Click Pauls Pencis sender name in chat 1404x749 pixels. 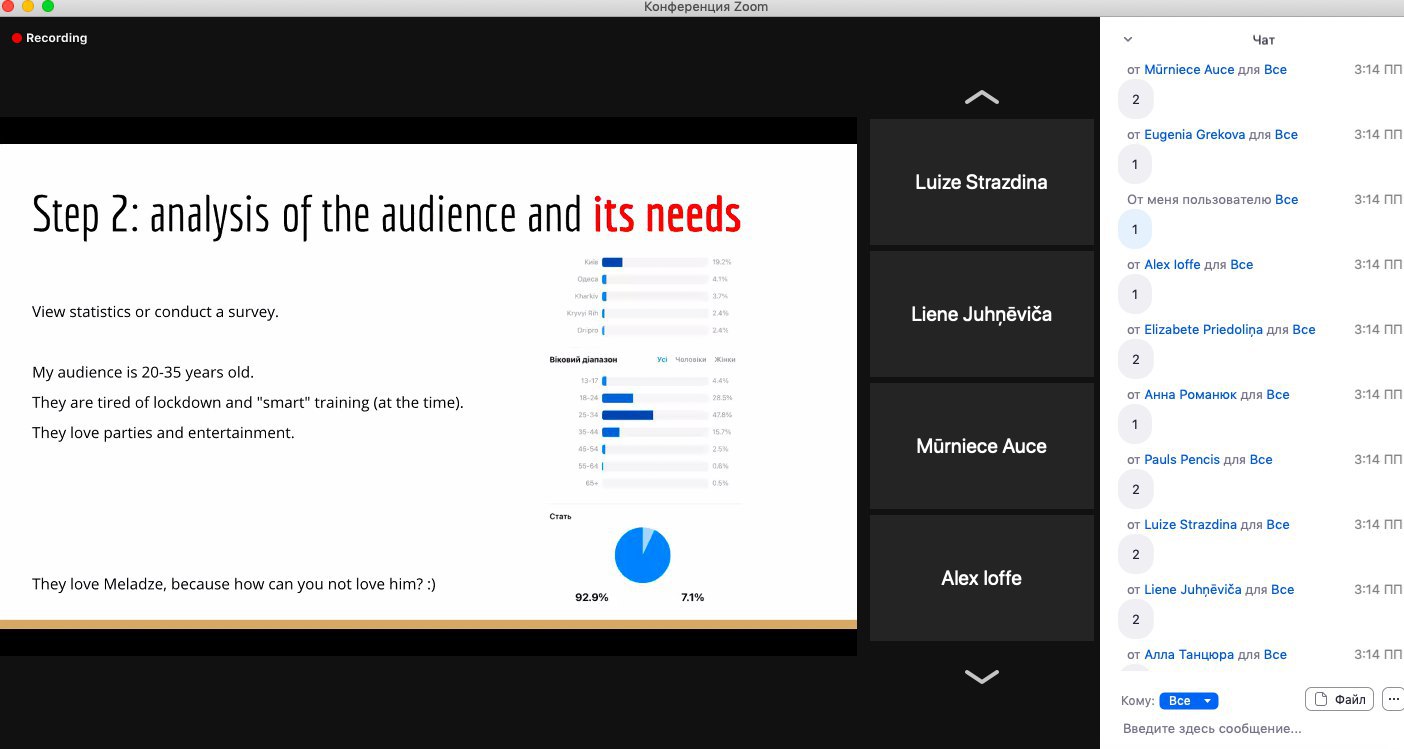[x=1182, y=460]
